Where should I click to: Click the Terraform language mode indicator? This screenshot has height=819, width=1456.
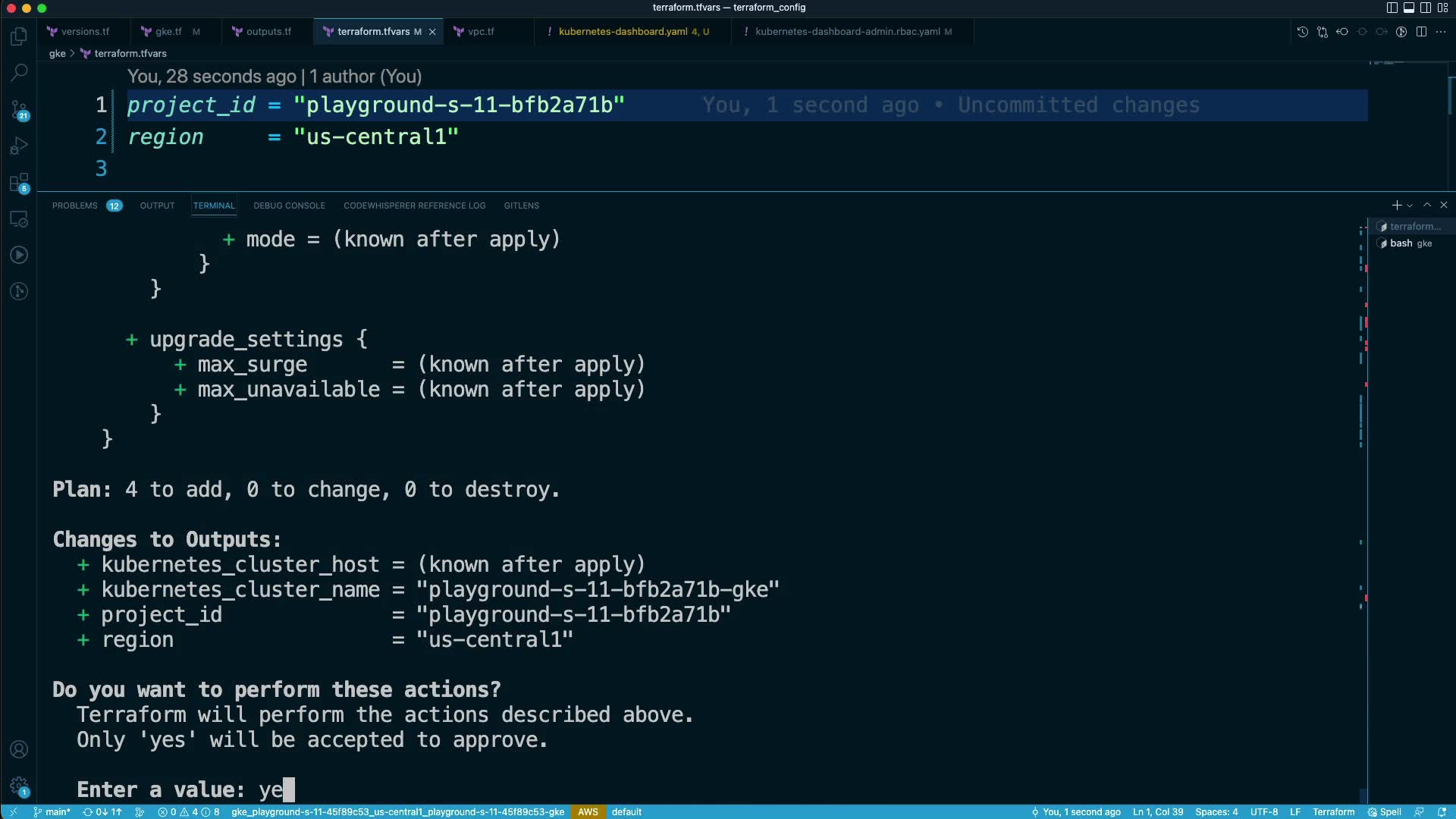point(1333,811)
